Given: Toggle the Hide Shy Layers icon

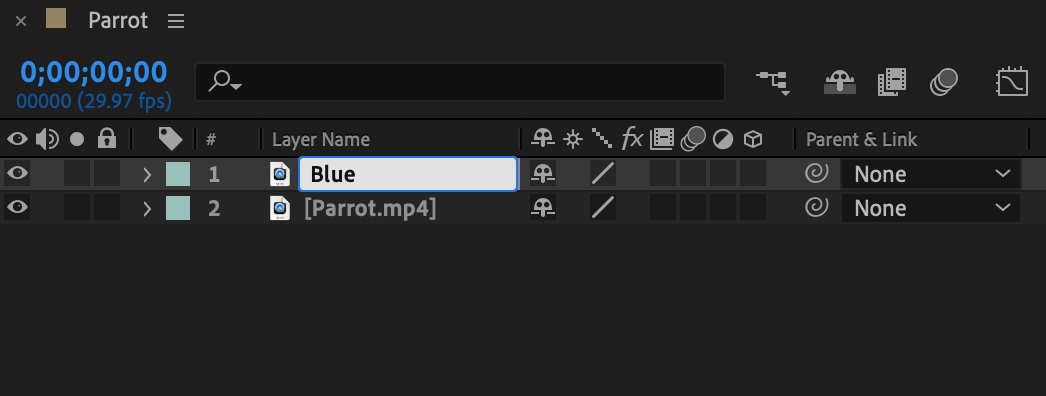Looking at the screenshot, I should (x=840, y=83).
